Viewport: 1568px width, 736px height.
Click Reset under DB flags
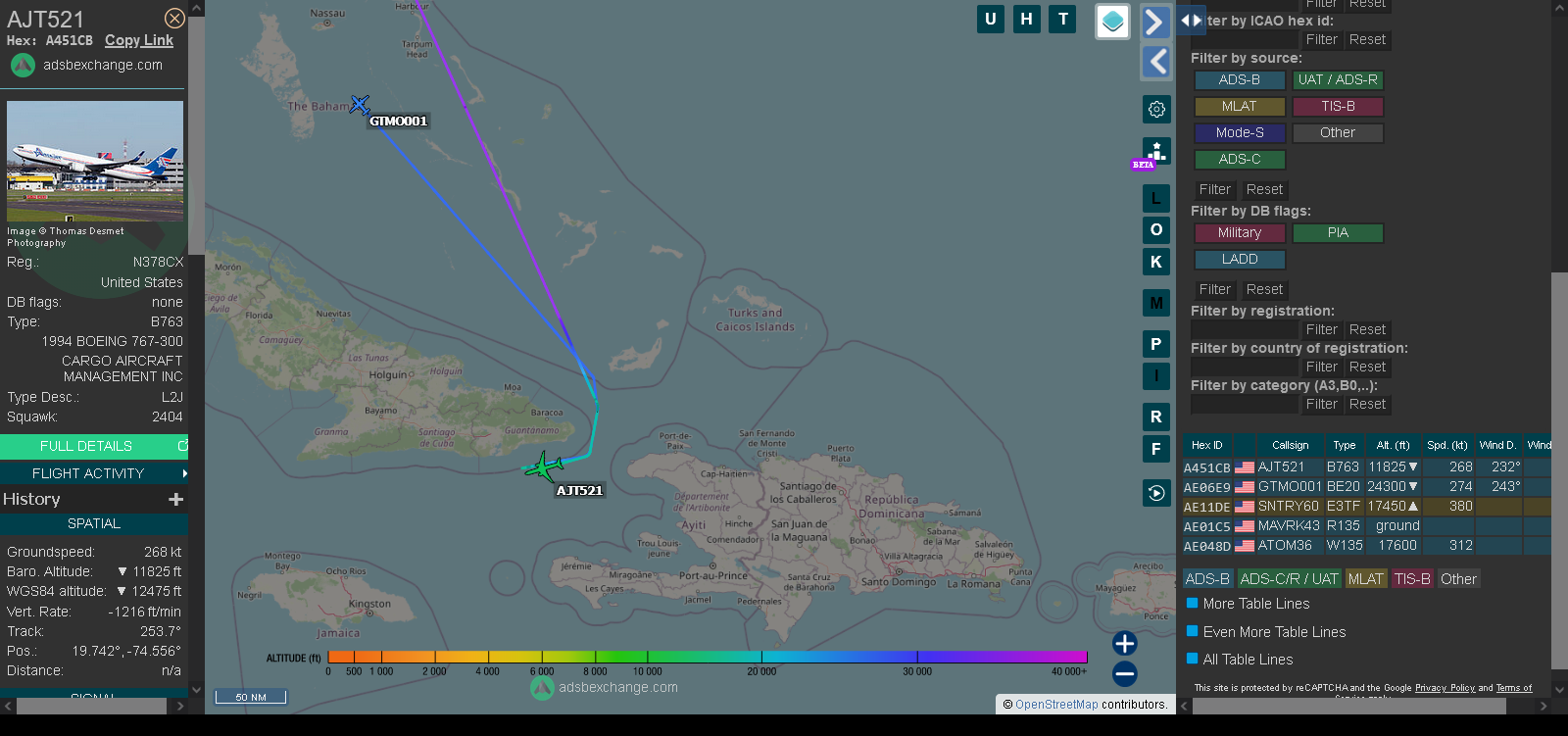tap(1264, 289)
